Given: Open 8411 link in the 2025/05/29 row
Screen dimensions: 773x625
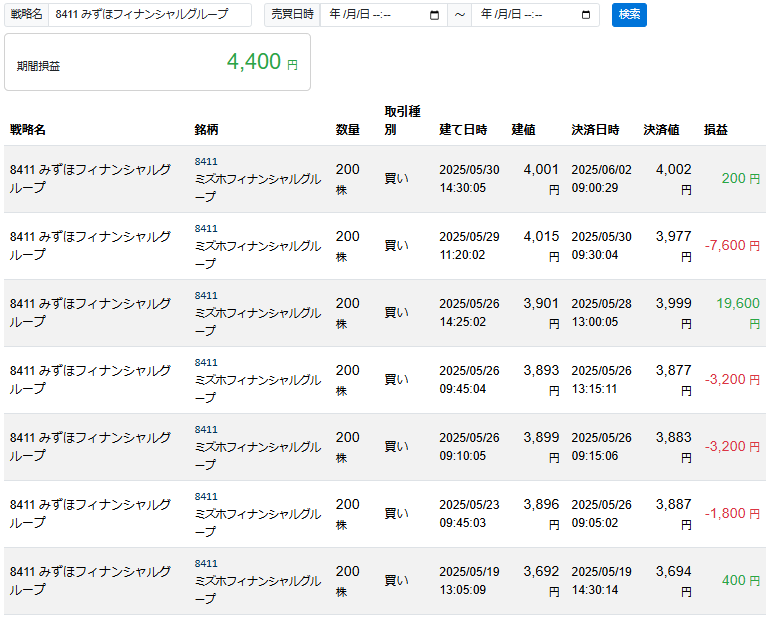Looking at the screenshot, I should pyautogui.click(x=206, y=229).
